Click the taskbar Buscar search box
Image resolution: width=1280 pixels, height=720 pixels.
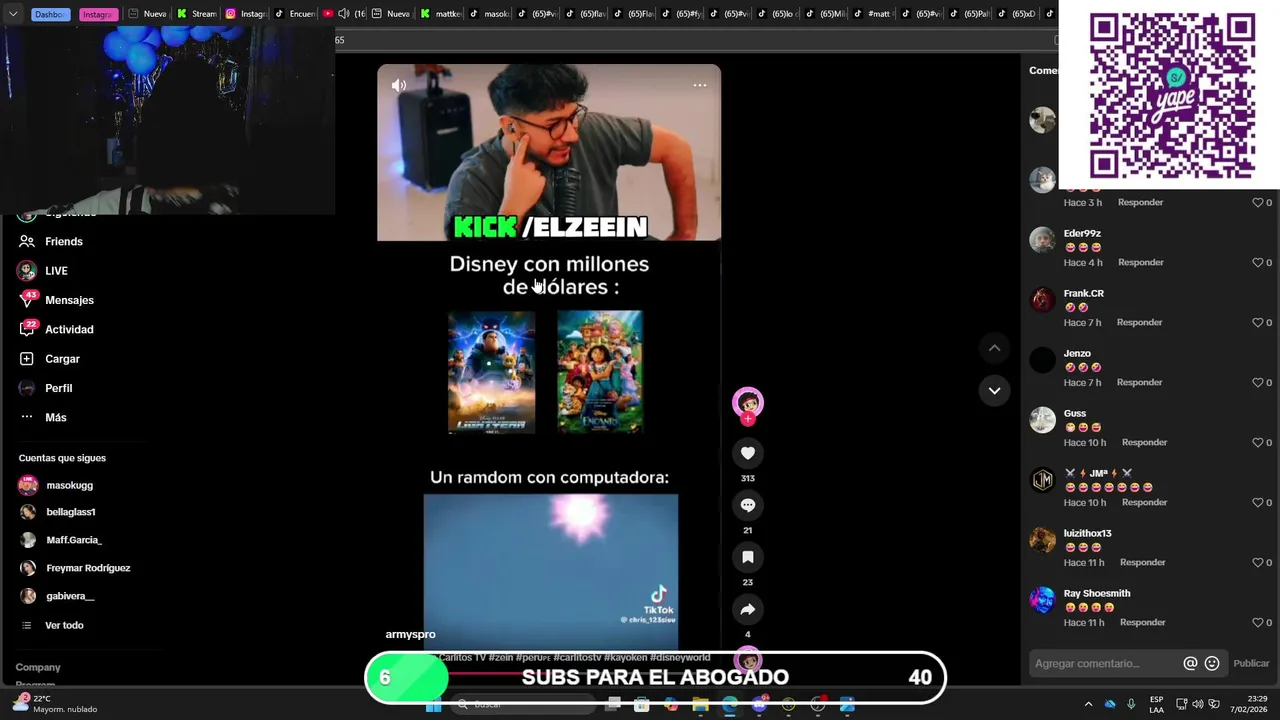[x=521, y=705]
